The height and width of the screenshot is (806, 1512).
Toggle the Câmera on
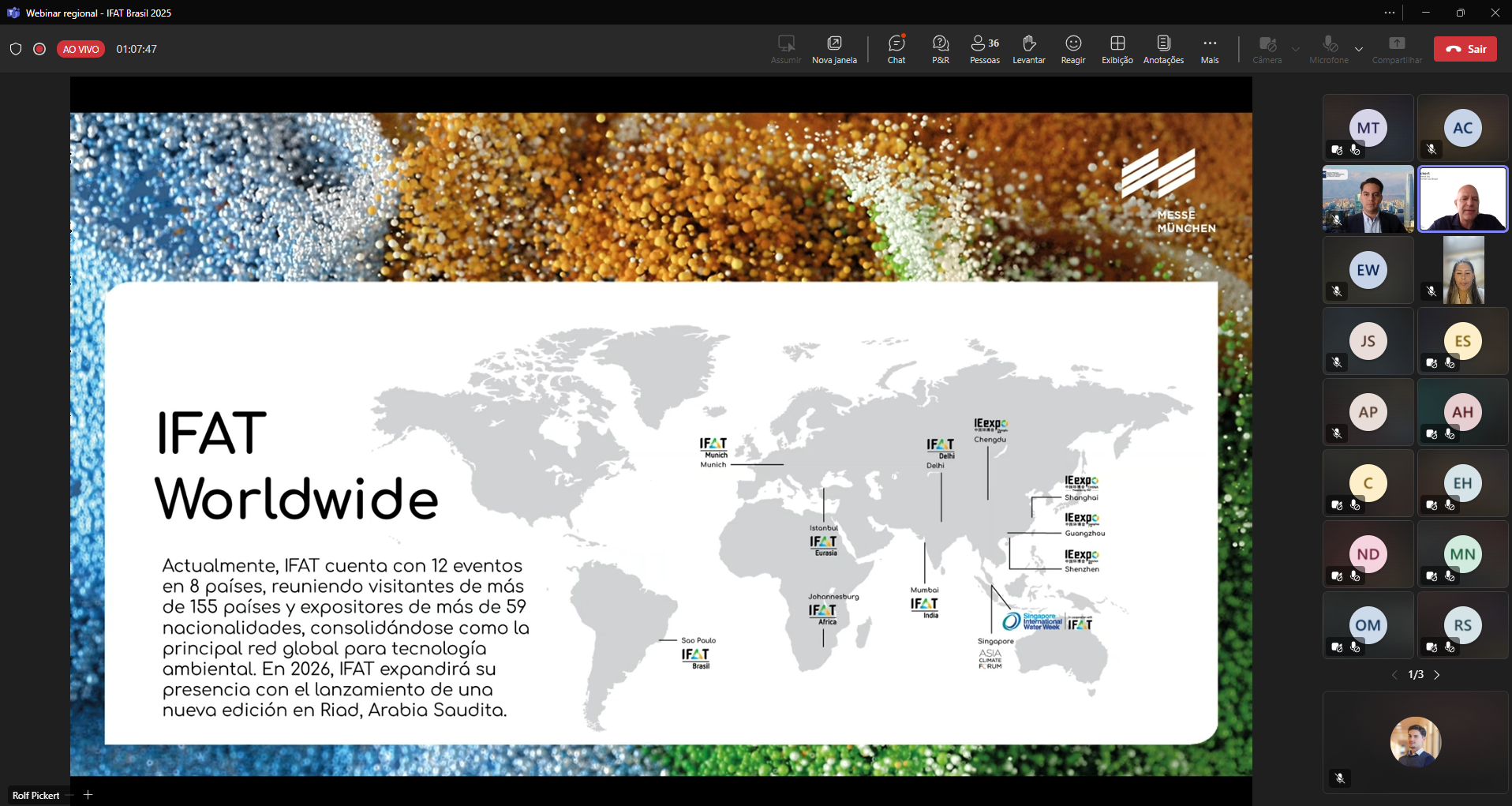click(x=1267, y=49)
